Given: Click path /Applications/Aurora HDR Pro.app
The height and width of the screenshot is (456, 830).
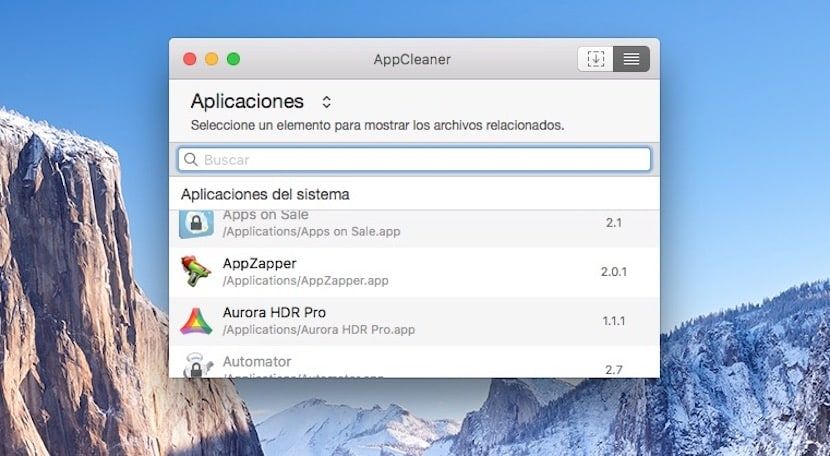Looking at the screenshot, I should pos(319,329).
